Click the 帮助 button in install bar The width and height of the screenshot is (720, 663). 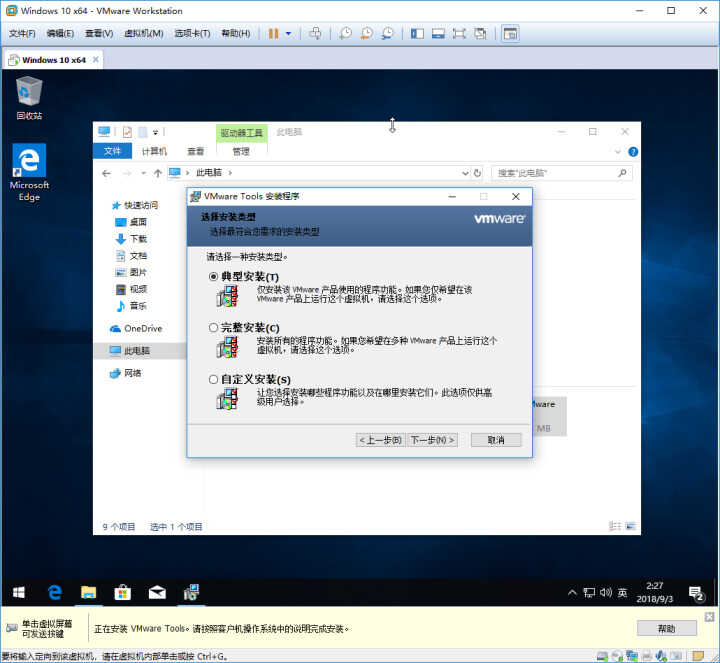667,629
